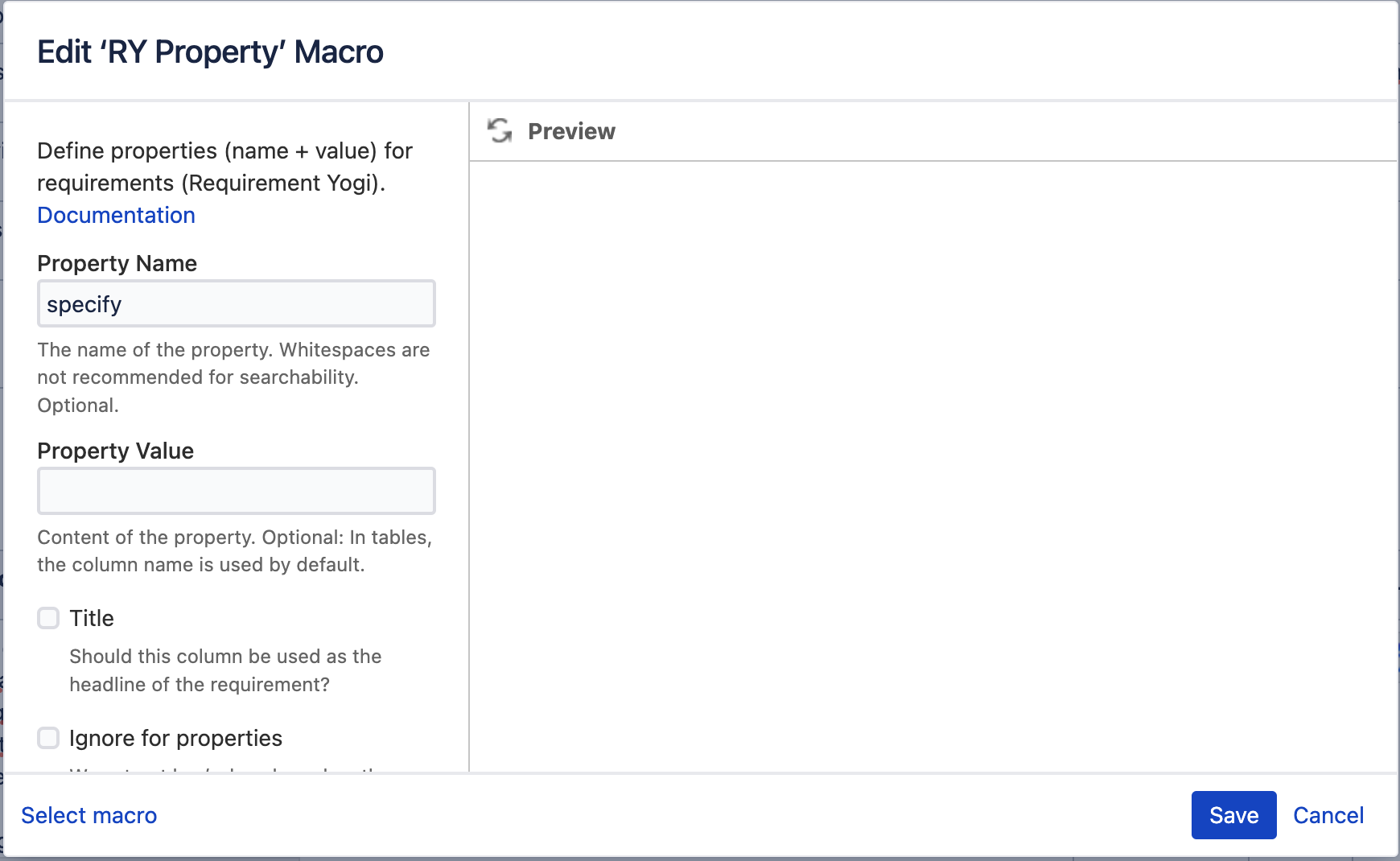
Task: Click Select macro to choose a different macro
Action: point(89,815)
